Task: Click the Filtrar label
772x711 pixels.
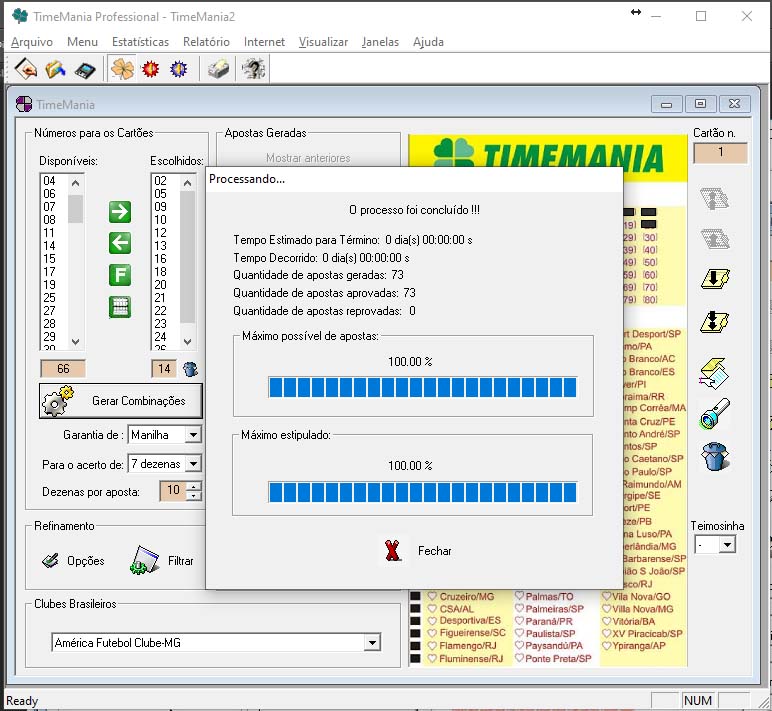Action: 180,561
